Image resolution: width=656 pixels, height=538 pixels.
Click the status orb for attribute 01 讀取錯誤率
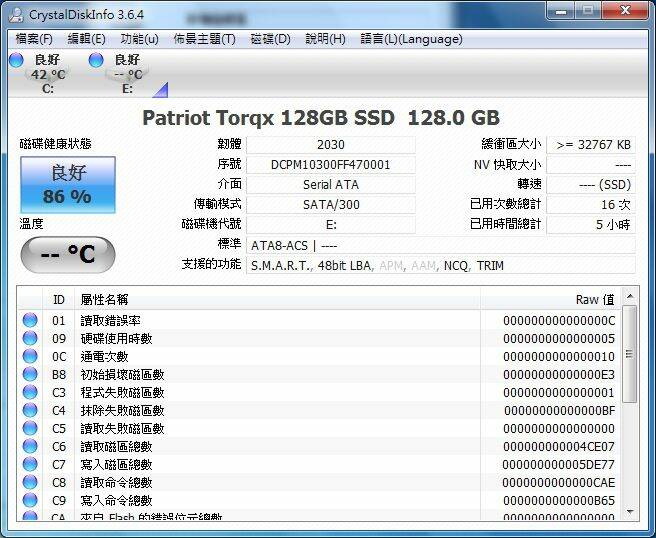point(30,320)
